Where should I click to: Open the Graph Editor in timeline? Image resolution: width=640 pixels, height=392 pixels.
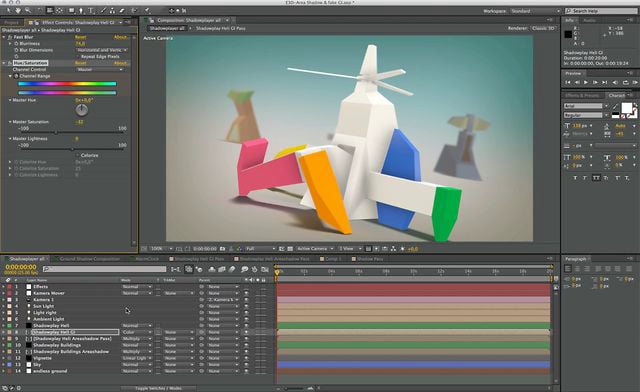coord(265,269)
